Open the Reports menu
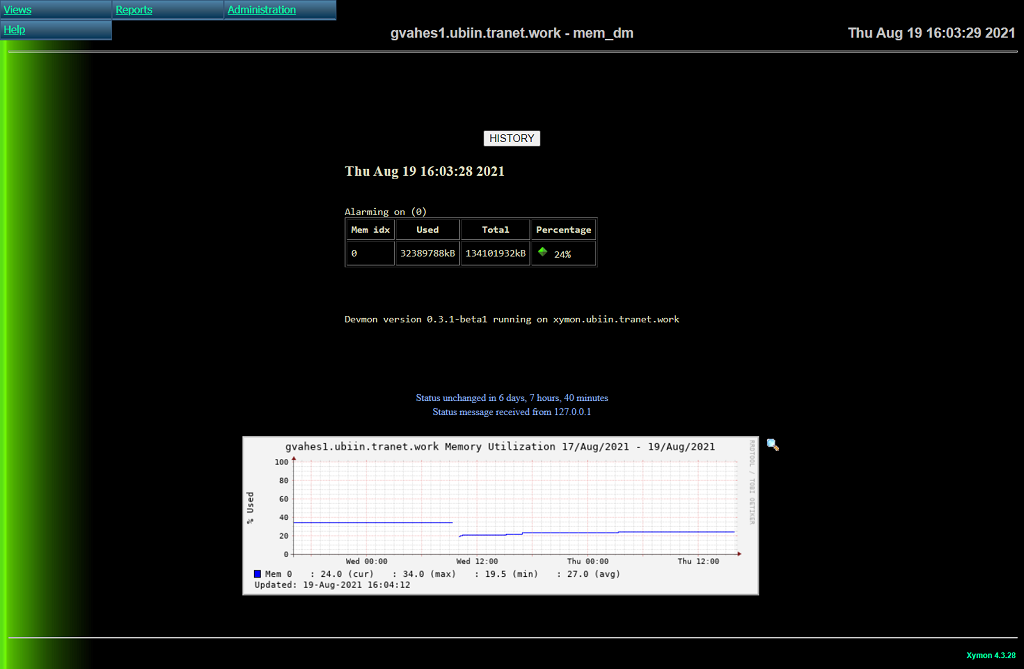Image resolution: width=1024 pixels, height=669 pixels. pos(134,10)
